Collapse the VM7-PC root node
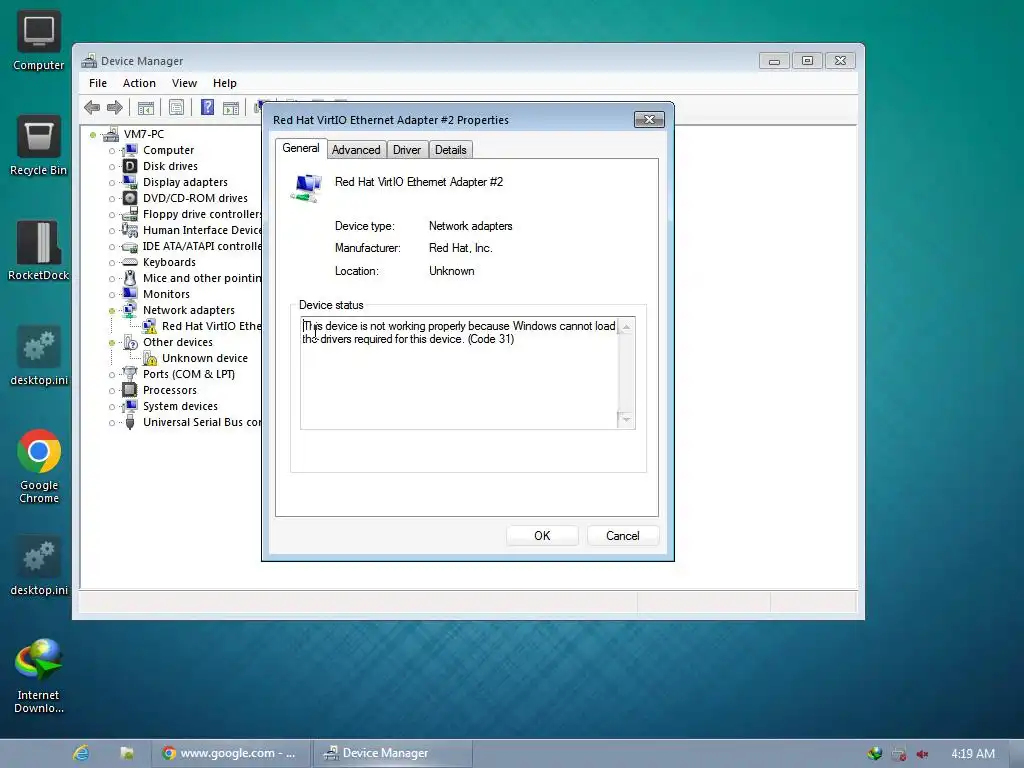1024x768 pixels. pyautogui.click(x=93, y=135)
